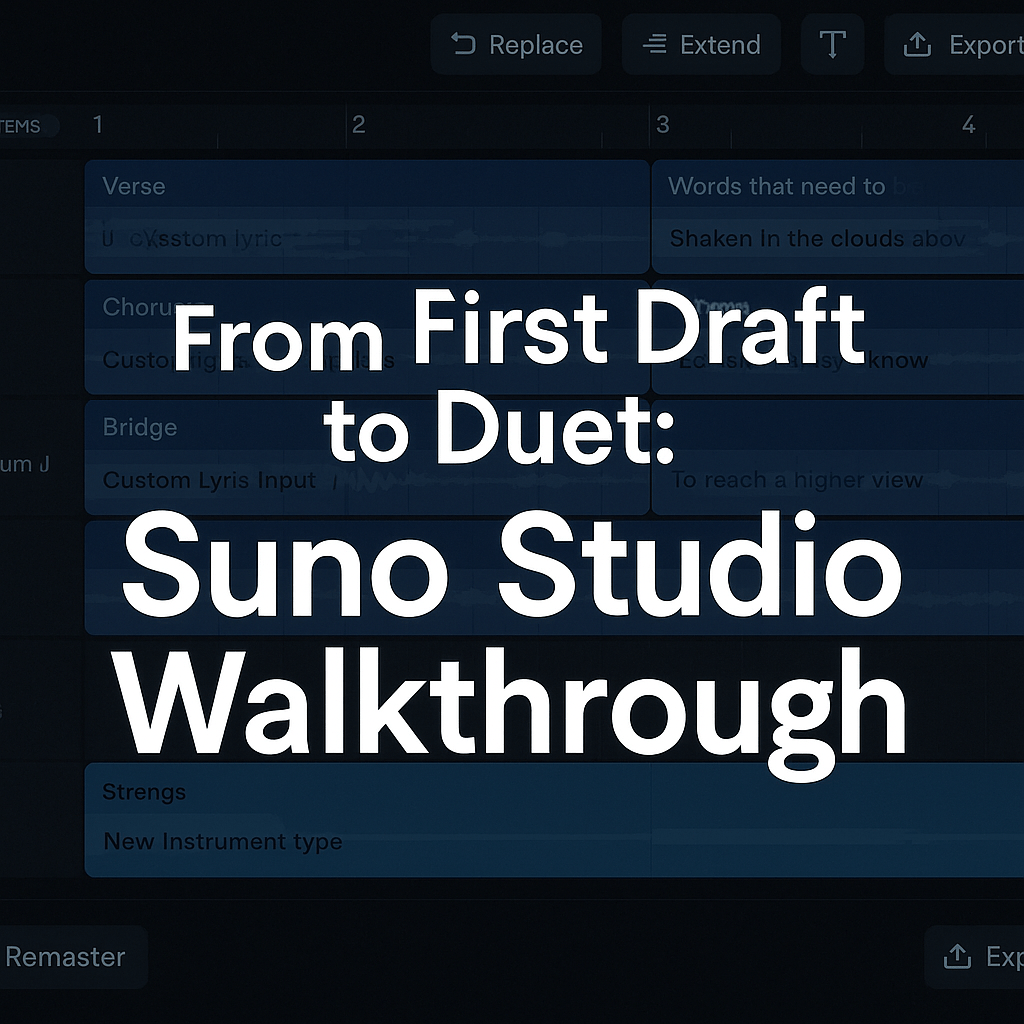Jump to bar 1 on timeline ruler
1024x1024 pixels.
point(98,125)
